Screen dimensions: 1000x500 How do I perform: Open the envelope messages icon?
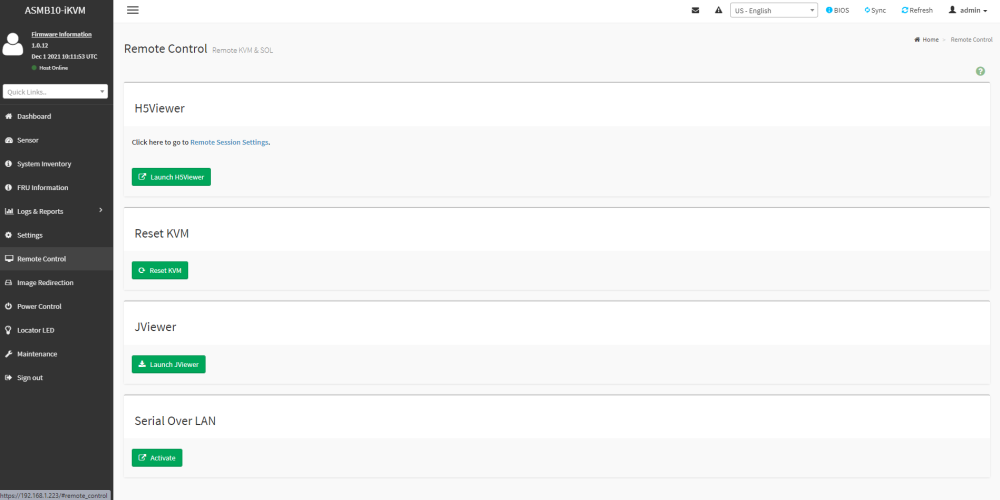pos(695,10)
